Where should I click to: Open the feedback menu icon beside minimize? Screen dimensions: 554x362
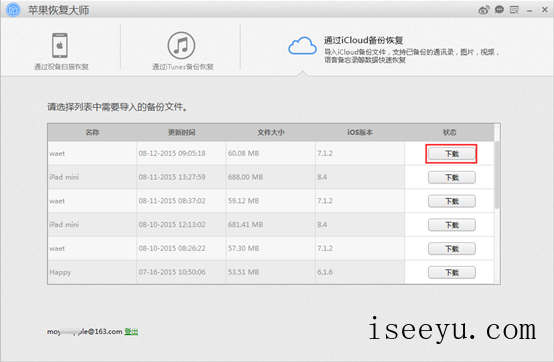(x=514, y=10)
